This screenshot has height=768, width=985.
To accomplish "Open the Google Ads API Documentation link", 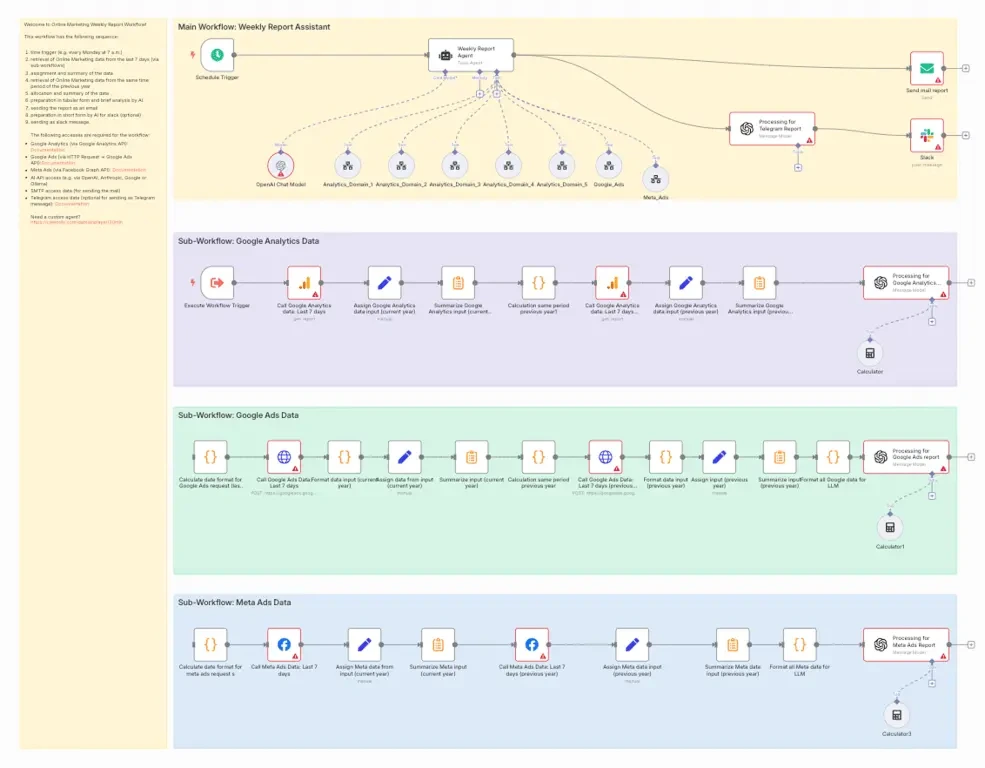I will (58, 163).
